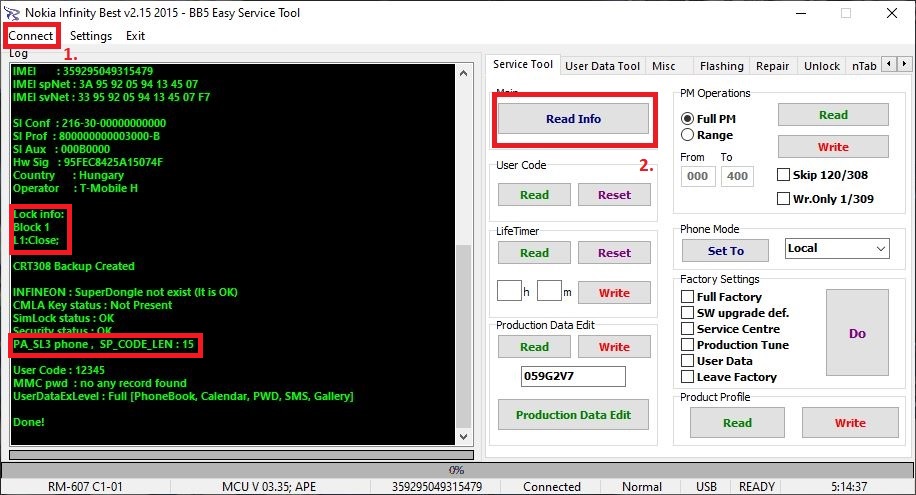Click the log line 'Operator : T-Mobile H'
This screenshot has height=495, width=916.
[75, 188]
